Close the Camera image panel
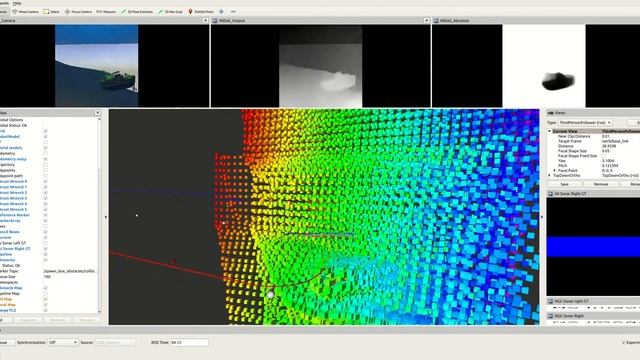640x360 pixels. [x=205, y=20]
